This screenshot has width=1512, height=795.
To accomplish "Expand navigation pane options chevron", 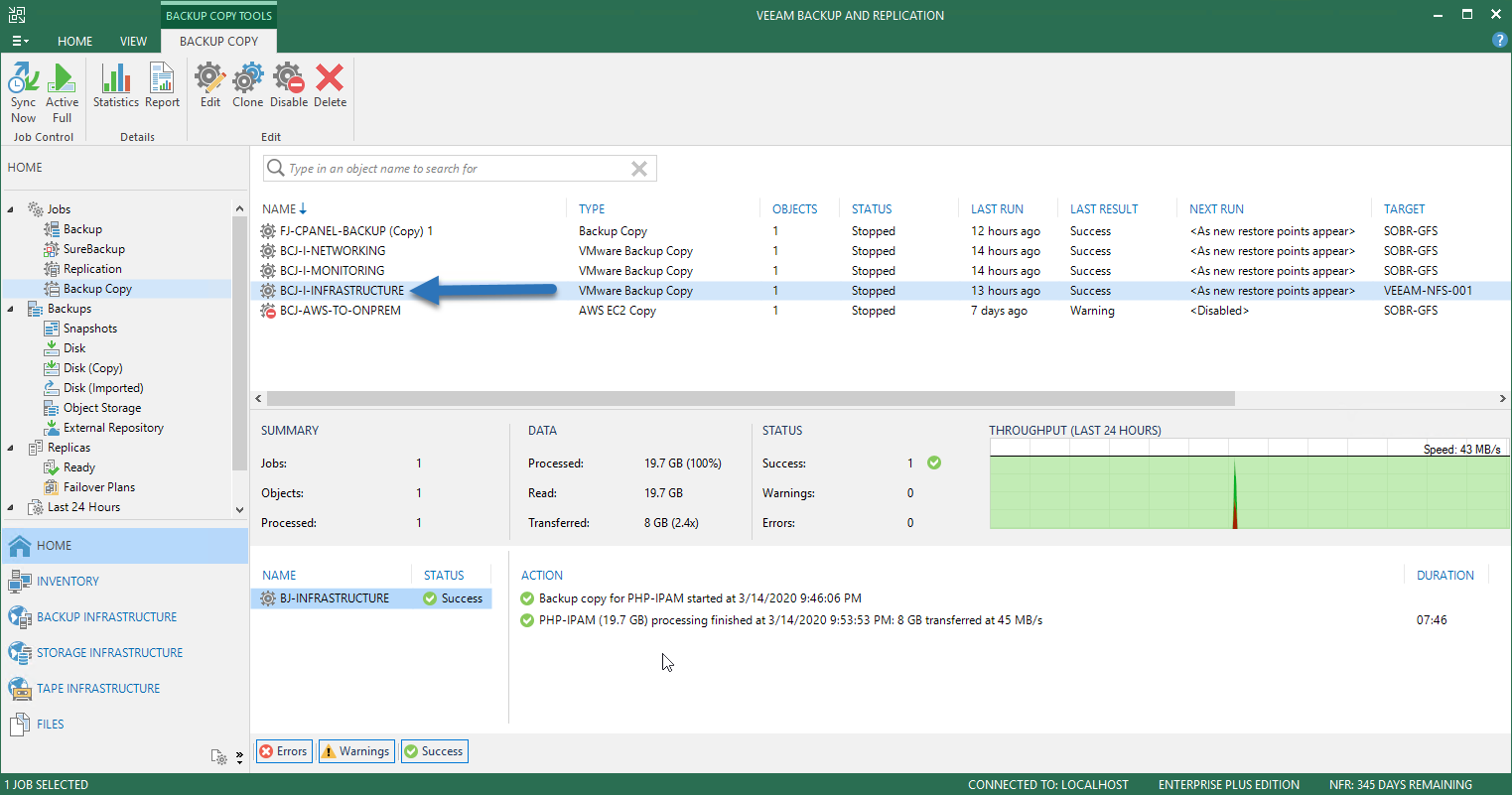I will pyautogui.click(x=239, y=757).
